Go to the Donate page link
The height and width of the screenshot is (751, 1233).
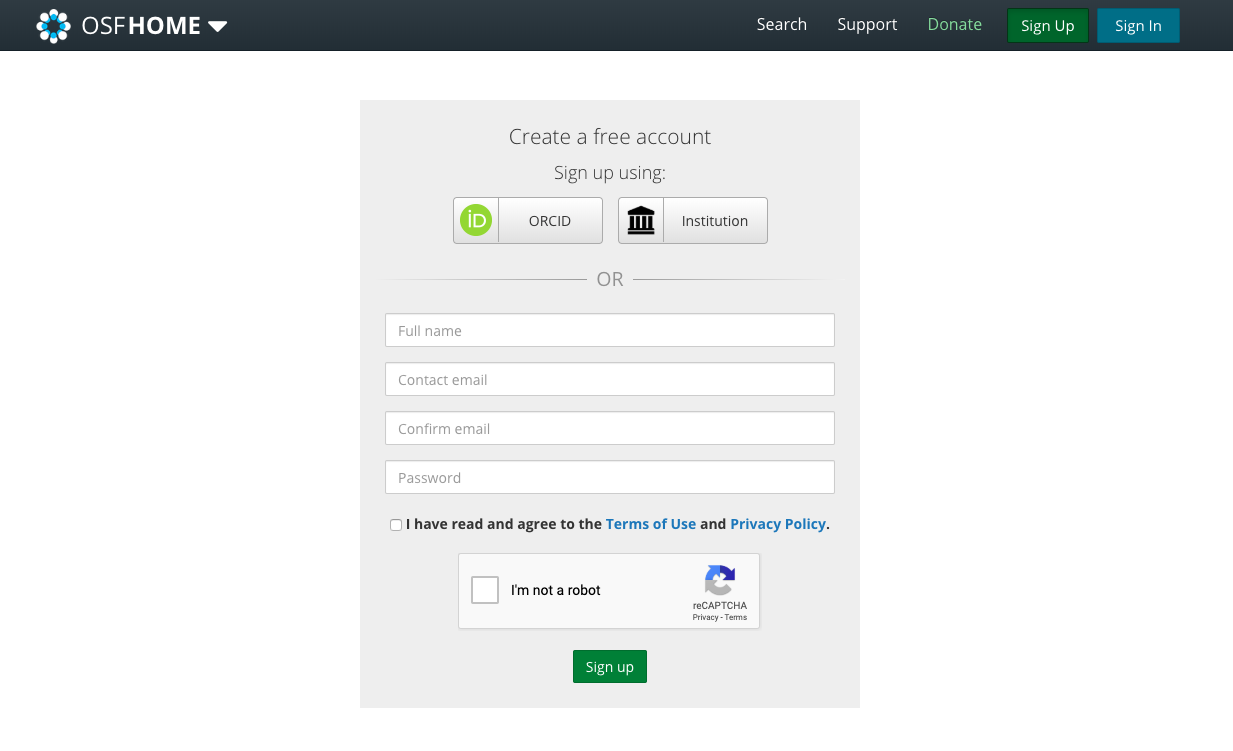coord(954,25)
